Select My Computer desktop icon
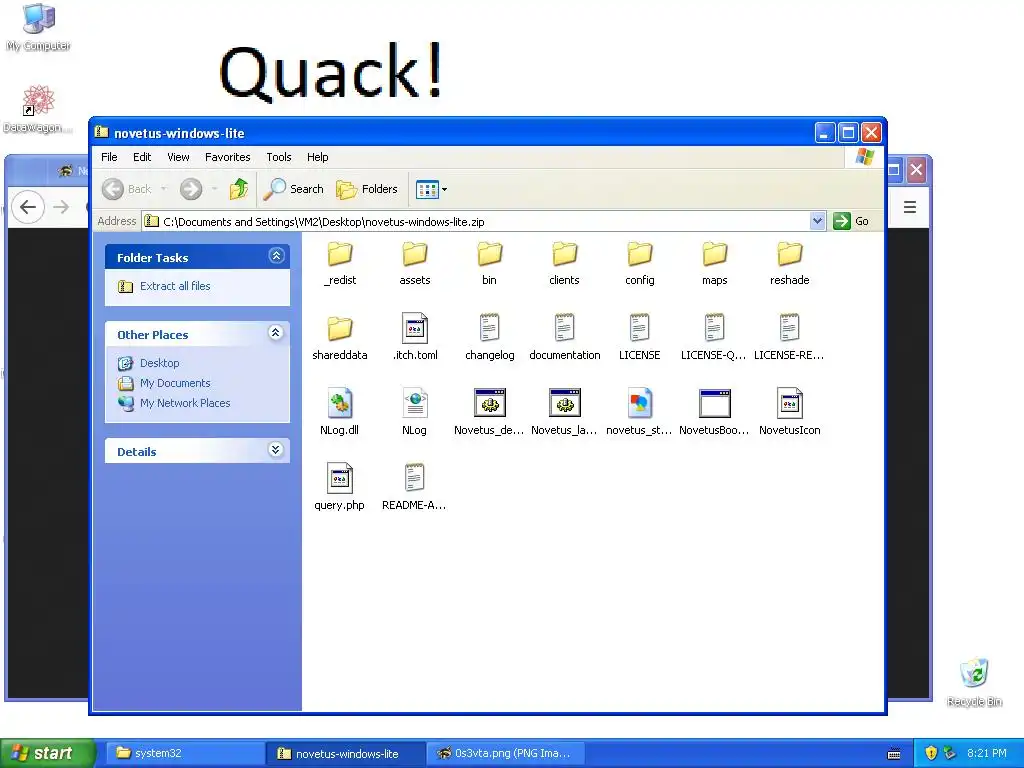Image resolution: width=1024 pixels, height=768 pixels. pos(38,27)
